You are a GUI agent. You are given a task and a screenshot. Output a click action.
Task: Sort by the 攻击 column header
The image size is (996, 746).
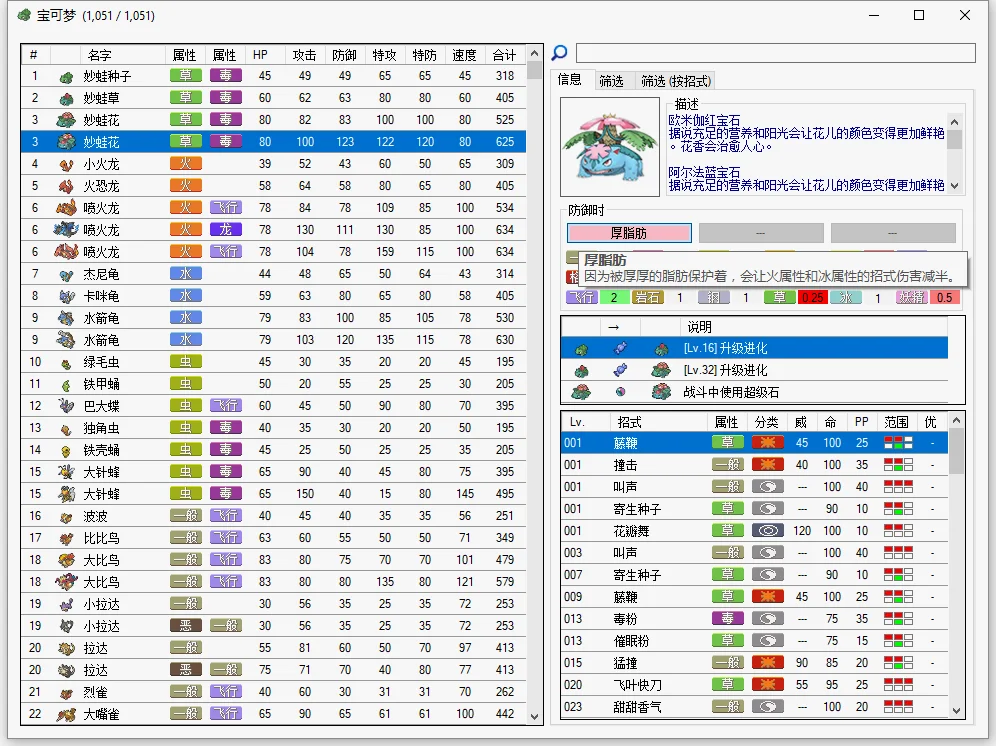pos(305,55)
